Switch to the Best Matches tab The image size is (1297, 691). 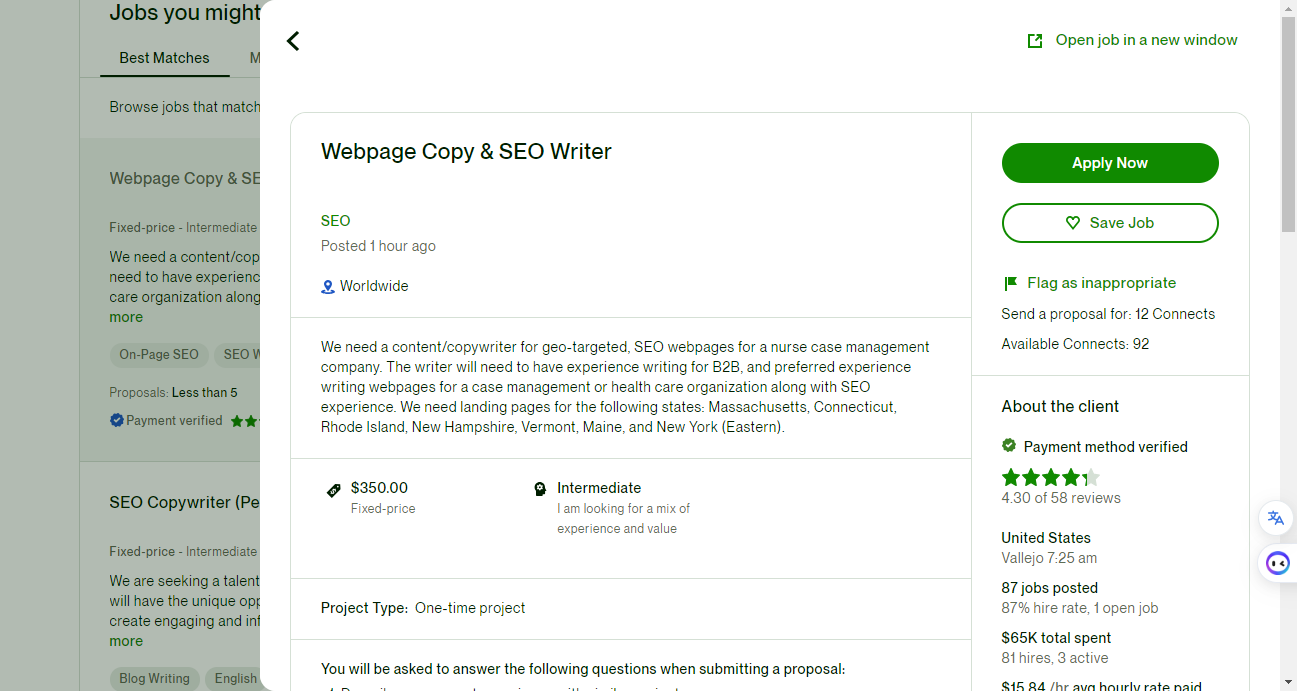(164, 58)
